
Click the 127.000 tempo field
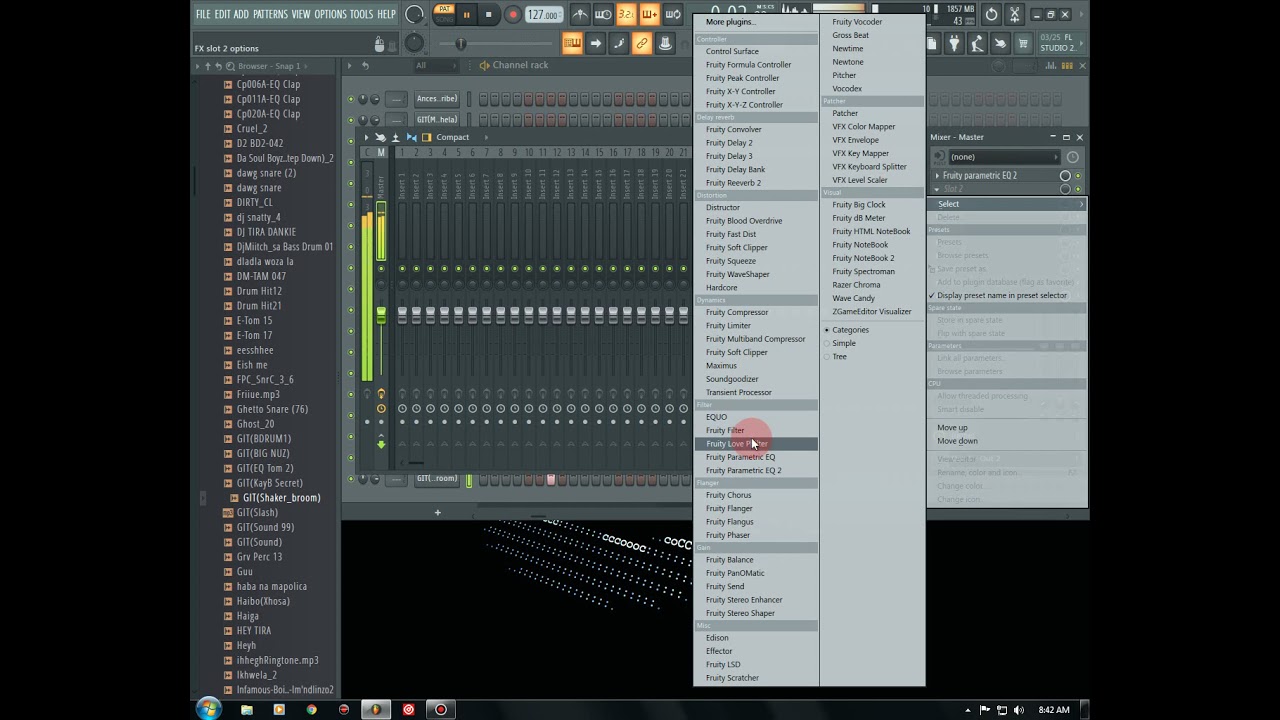pos(544,15)
